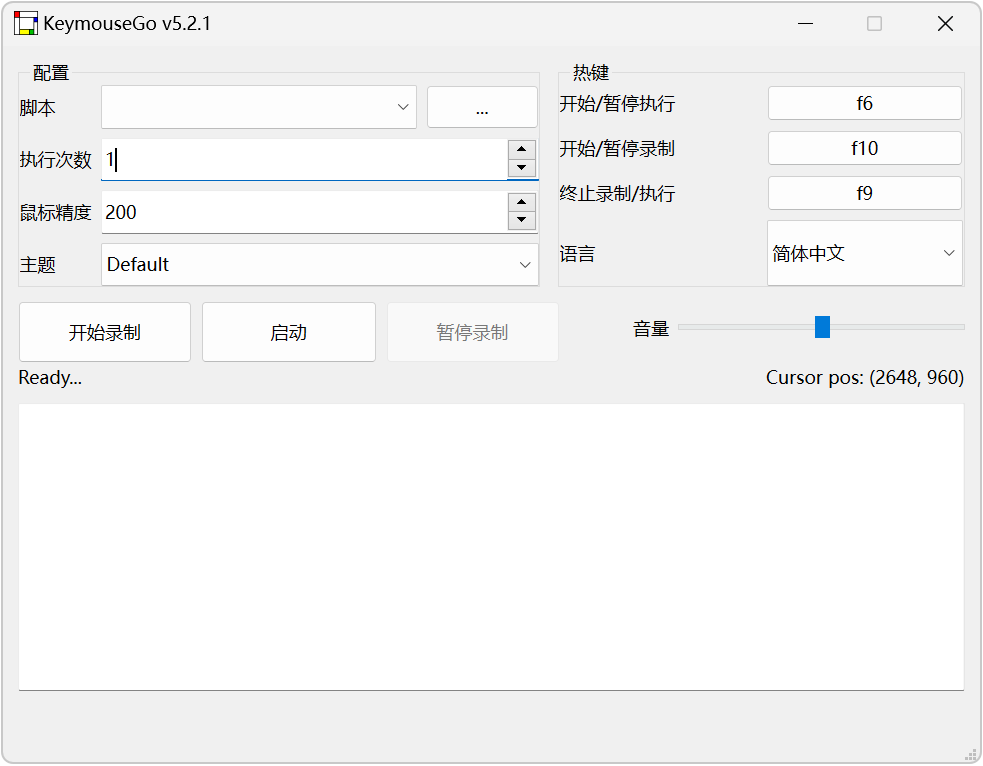Set the 开始/暂停录制 hotkey f10
The width and height of the screenshot is (983, 766).
pos(865,149)
